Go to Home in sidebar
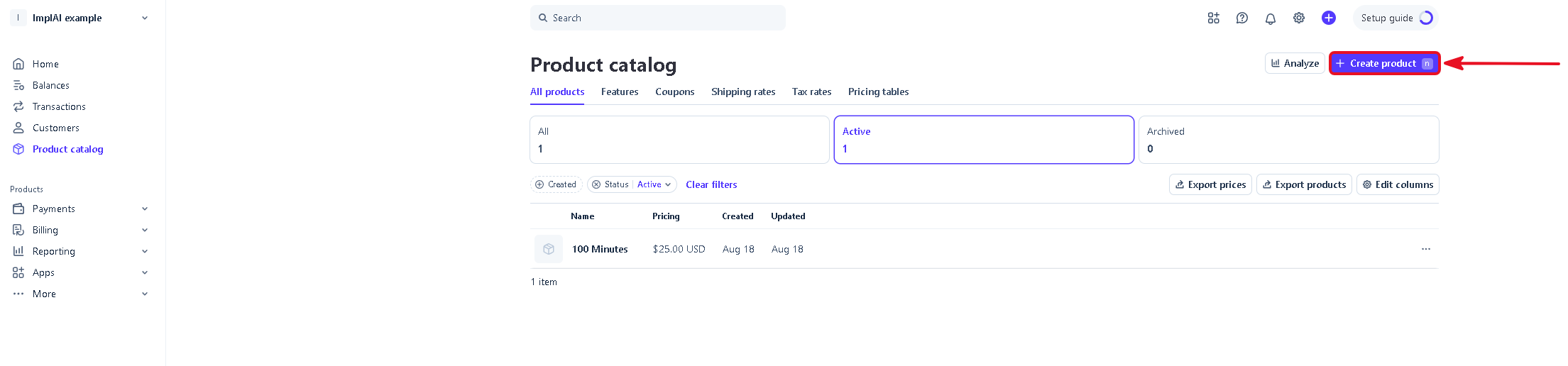This screenshot has height=366, width=1568. click(45, 64)
